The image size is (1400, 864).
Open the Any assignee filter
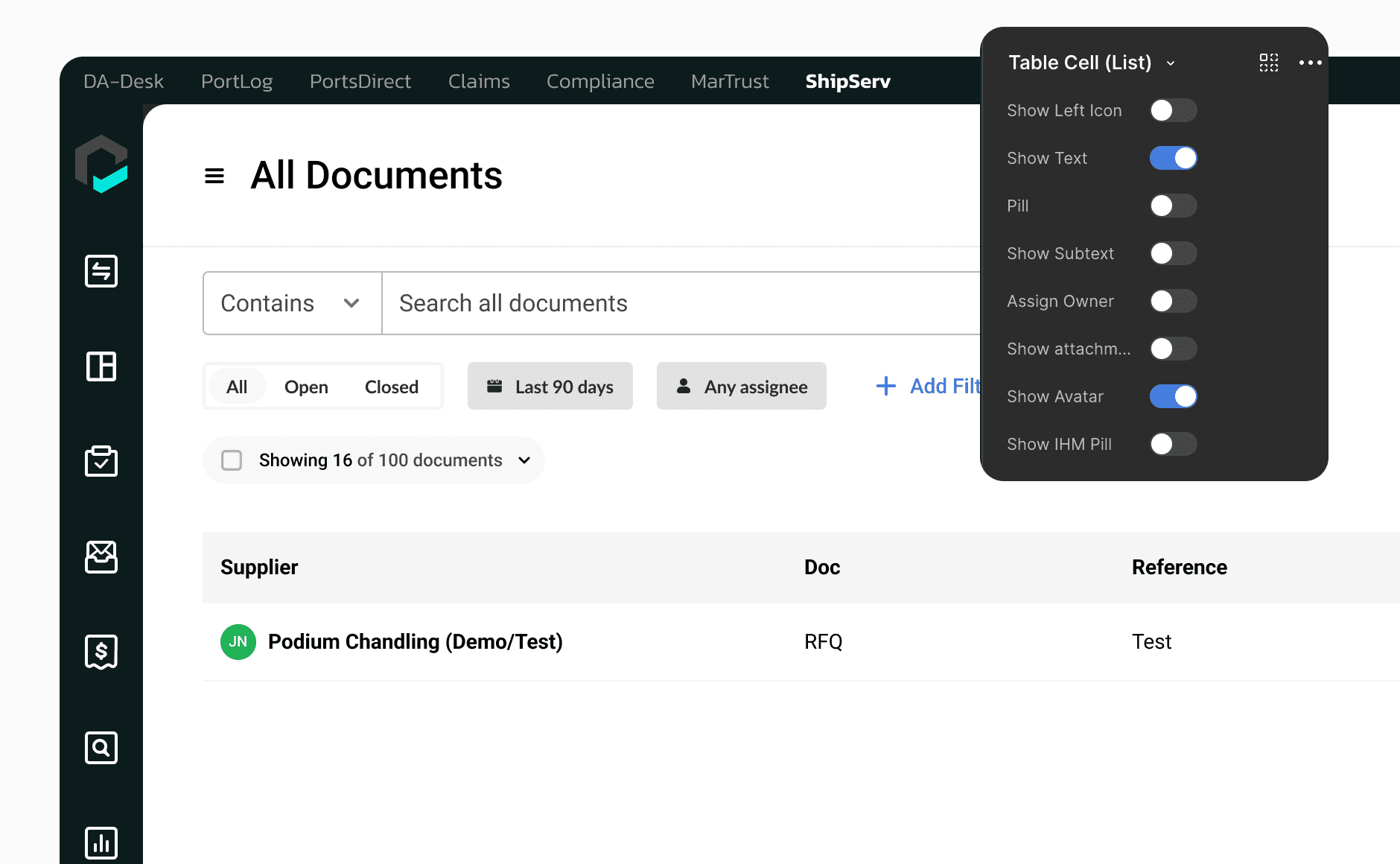pyautogui.click(x=742, y=386)
